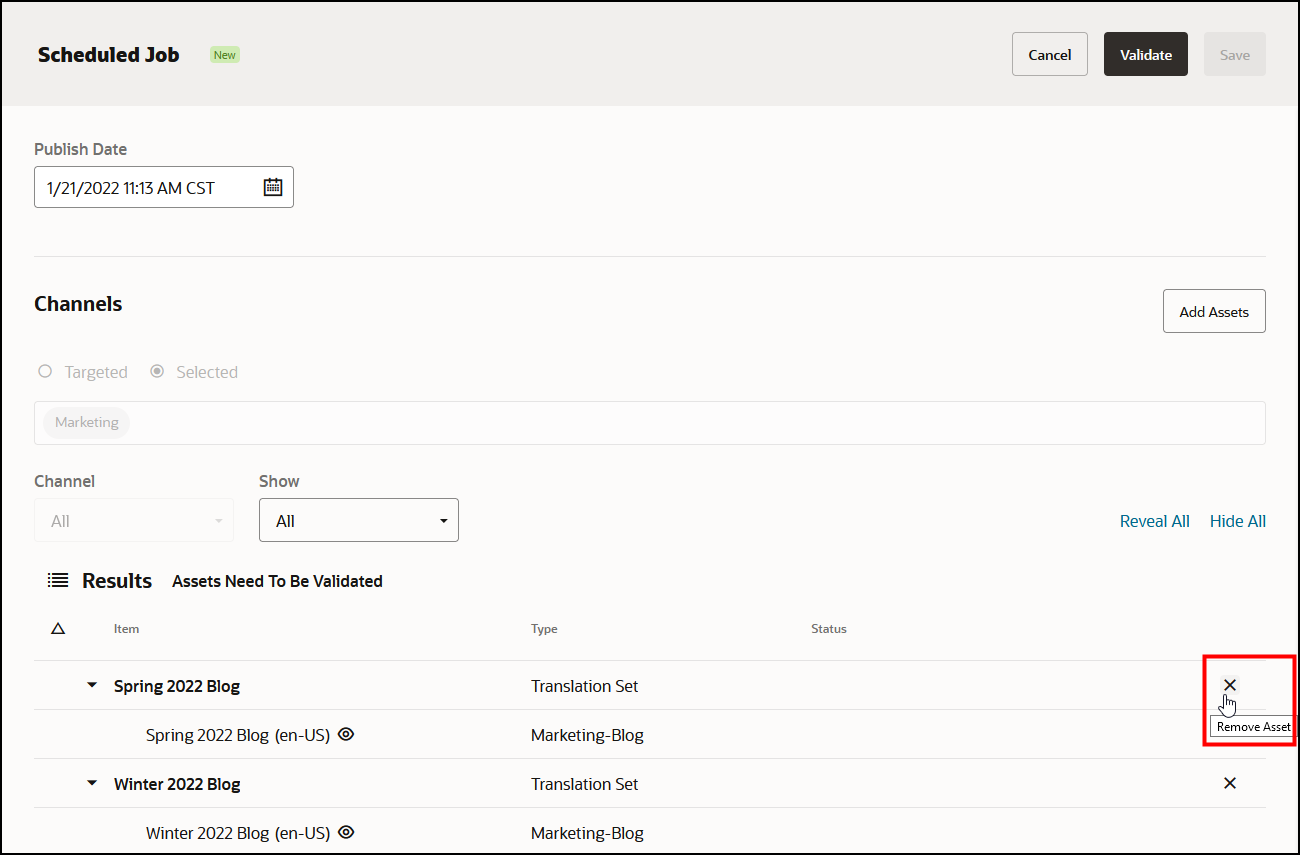Click the Results list icon

[x=58, y=580]
